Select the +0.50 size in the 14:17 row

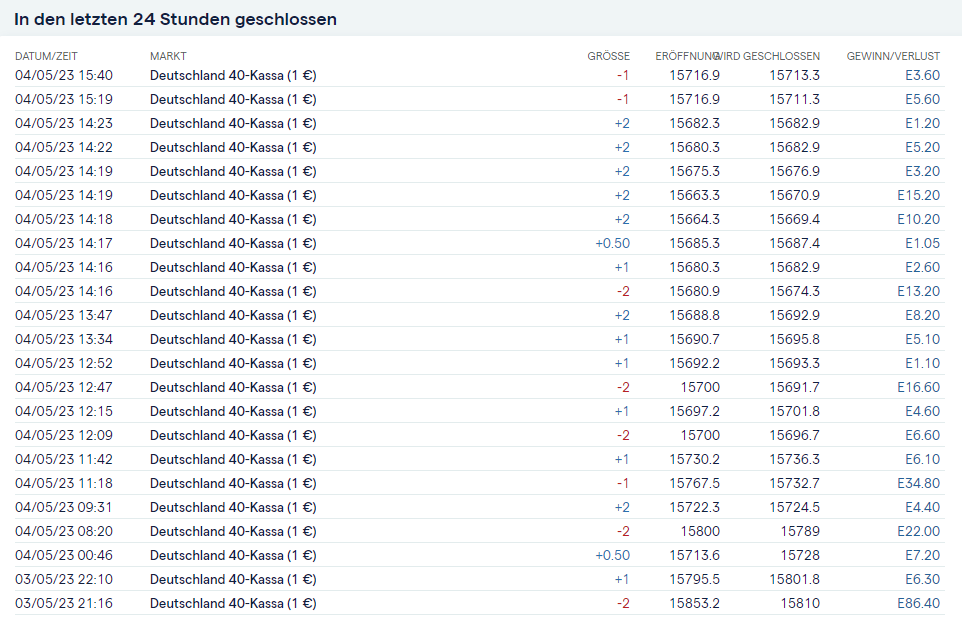(x=612, y=243)
